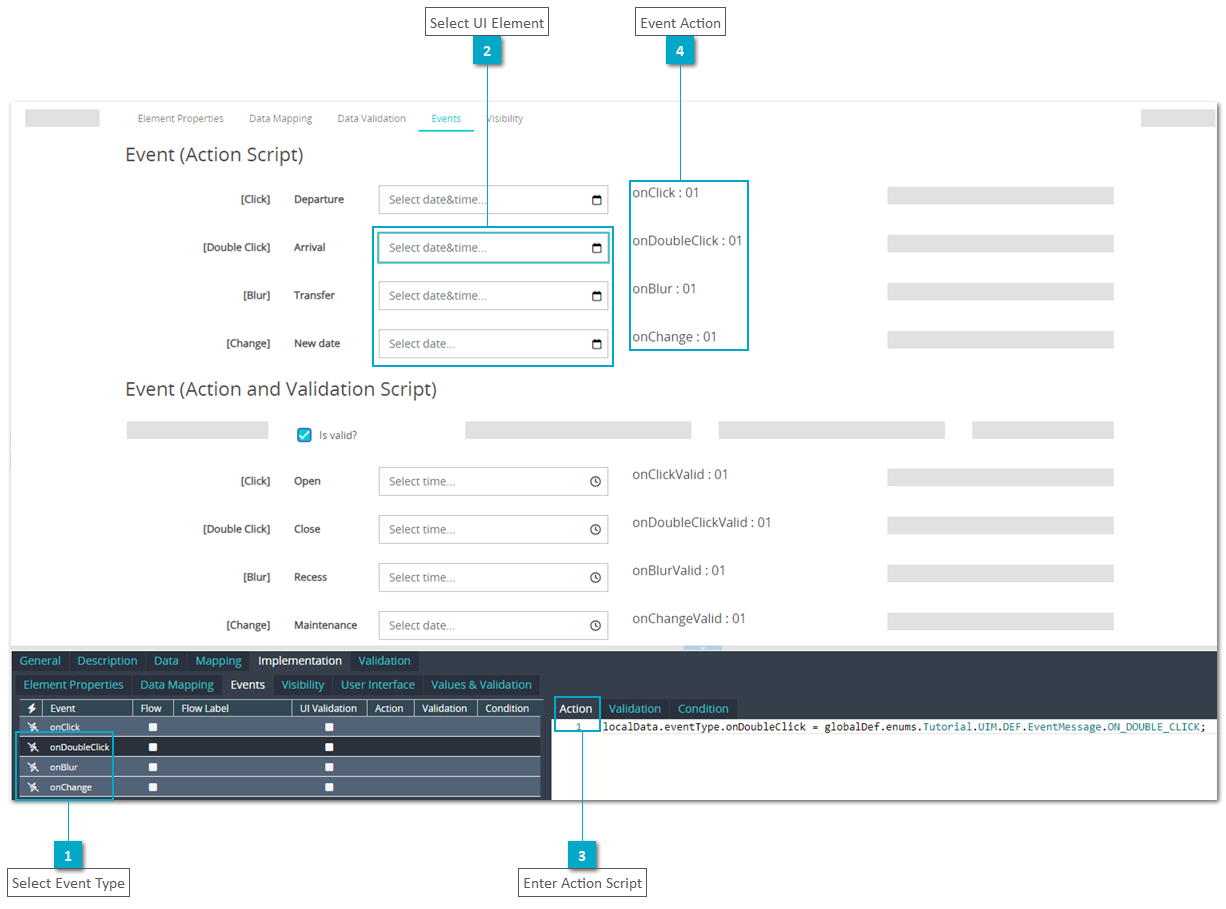Switch to the Mapping tab
Image resolution: width=1226 pixels, height=909 pixels.
[x=218, y=661]
